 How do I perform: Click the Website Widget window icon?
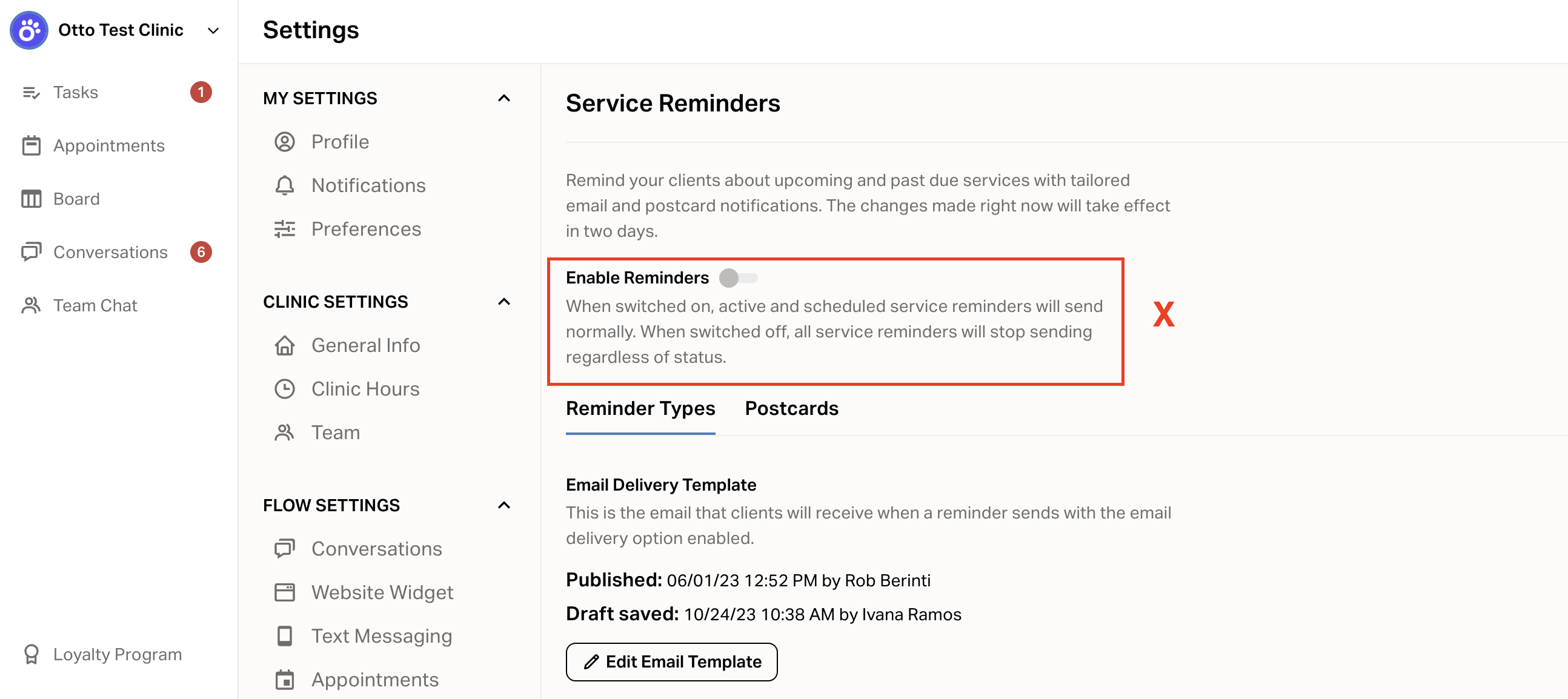pyautogui.click(x=284, y=592)
